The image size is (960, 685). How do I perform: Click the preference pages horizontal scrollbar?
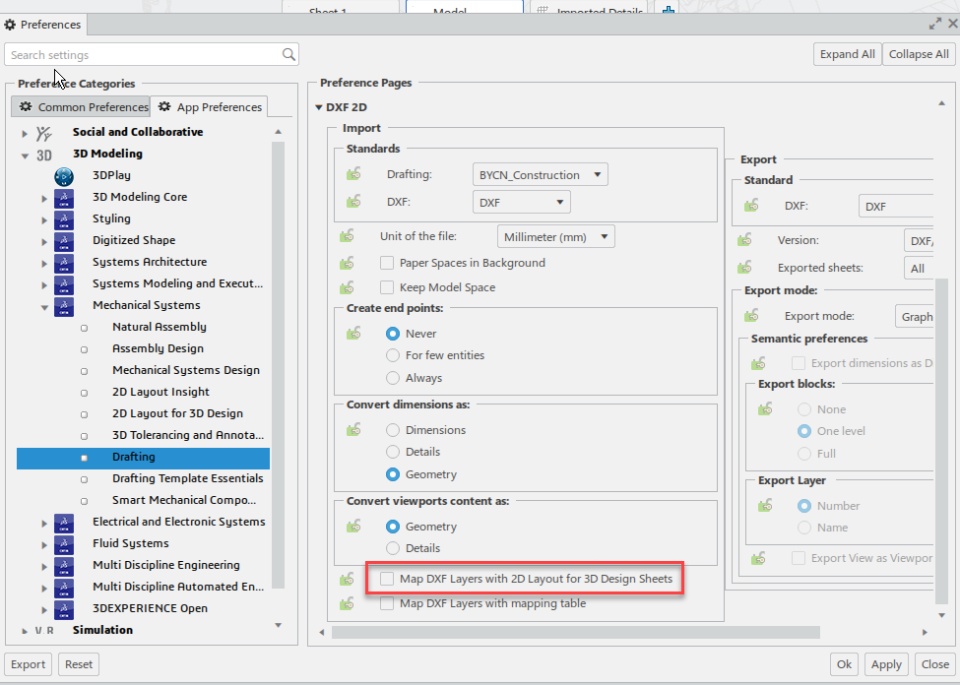pyautogui.click(x=576, y=632)
